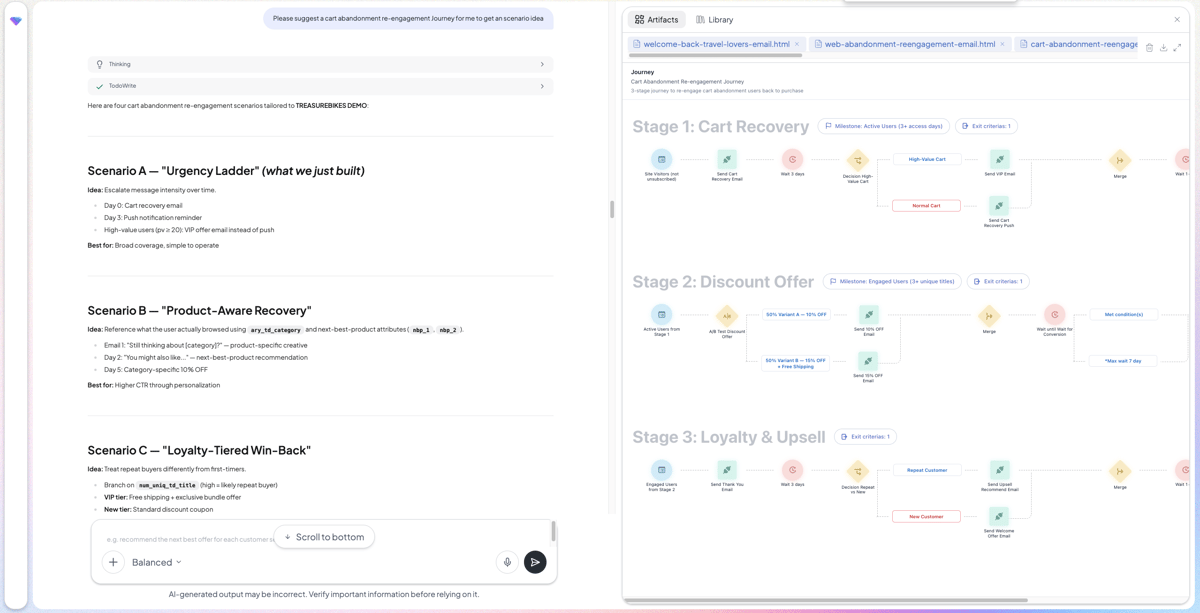
Task: Select the Decision Repeat vs New node
Action: (858, 470)
